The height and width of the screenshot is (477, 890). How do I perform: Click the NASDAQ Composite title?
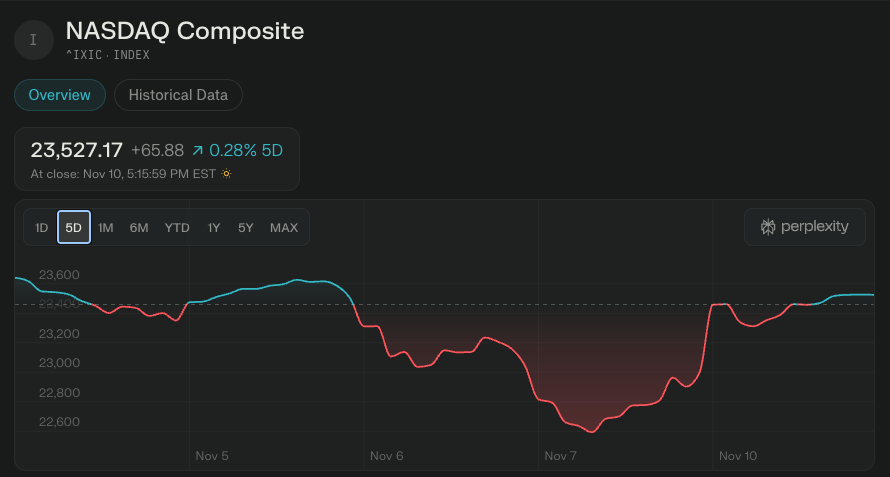pos(185,31)
